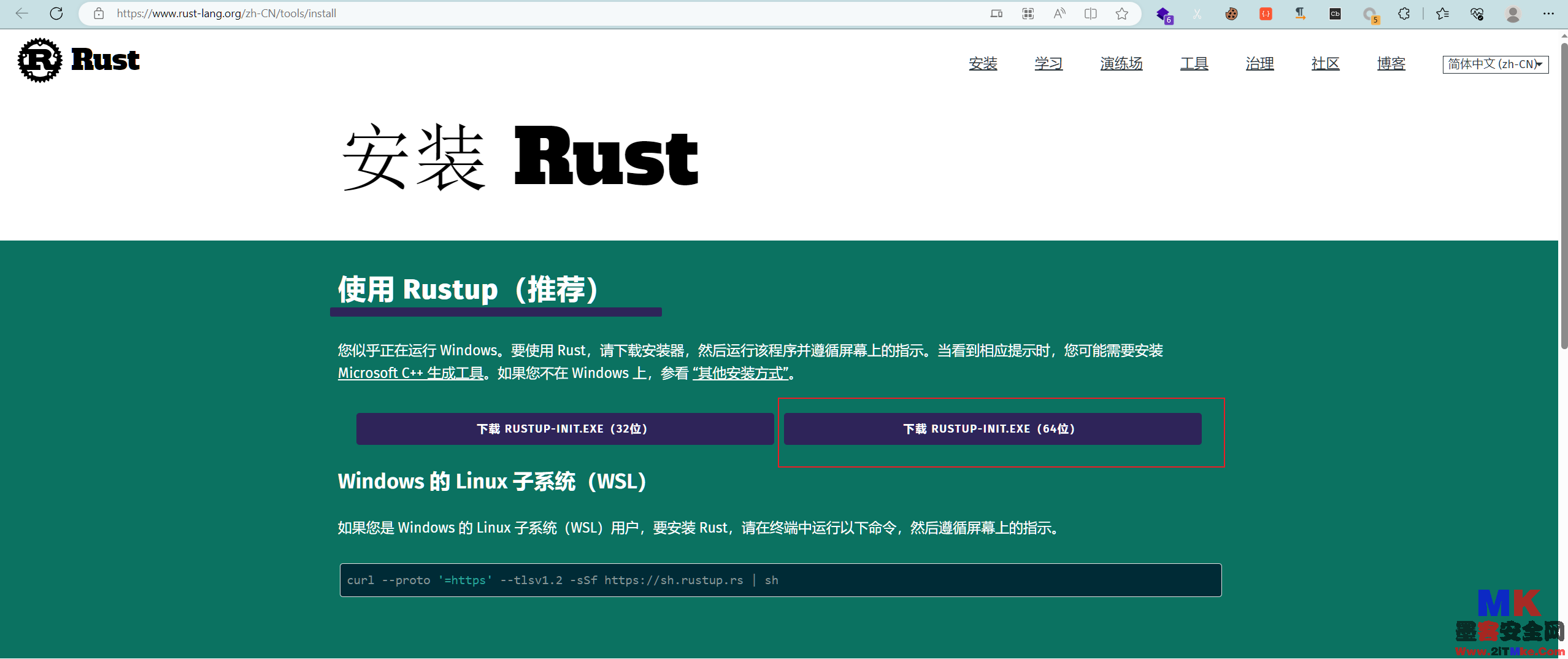This screenshot has height=659, width=1568.
Task: Go back using the browser back arrow
Action: [x=22, y=13]
